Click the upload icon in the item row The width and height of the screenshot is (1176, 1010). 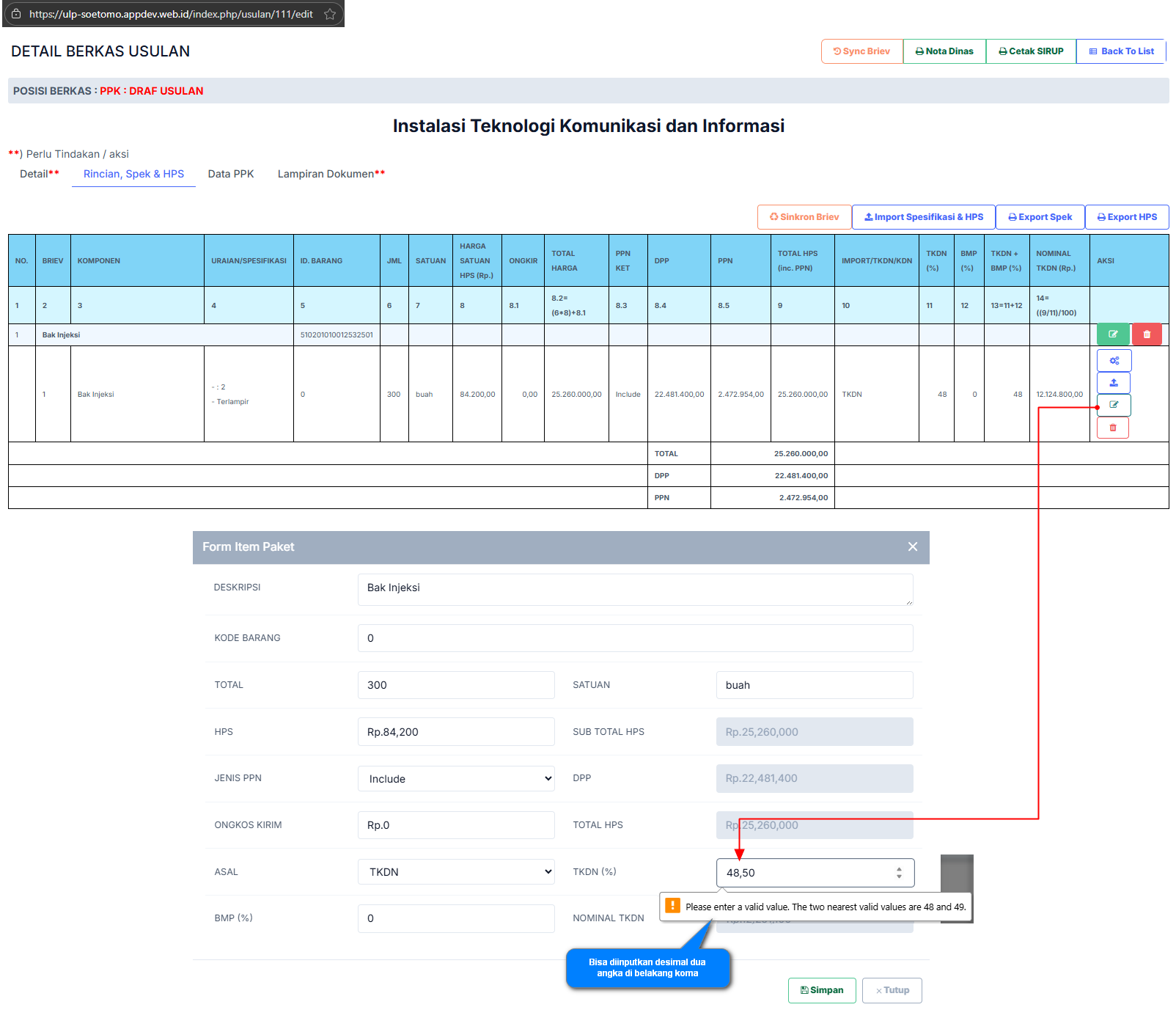[1114, 383]
